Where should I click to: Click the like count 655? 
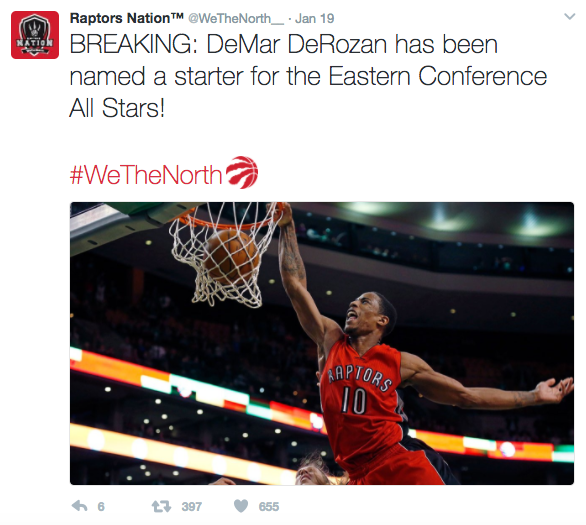269,507
